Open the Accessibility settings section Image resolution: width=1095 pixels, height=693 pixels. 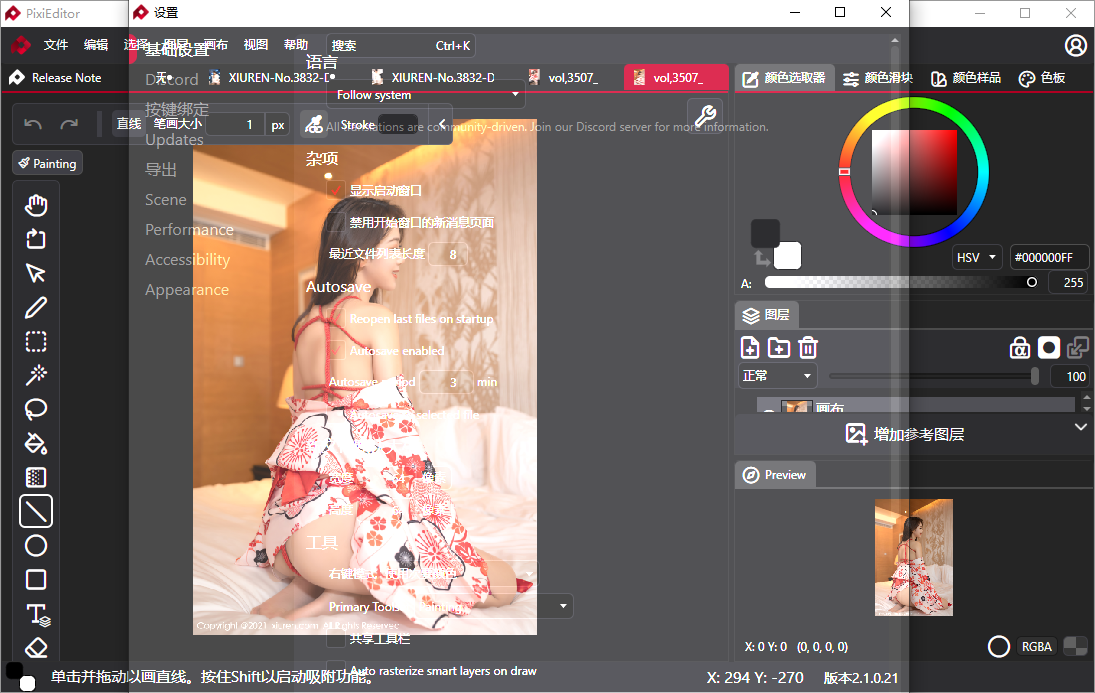click(x=187, y=259)
